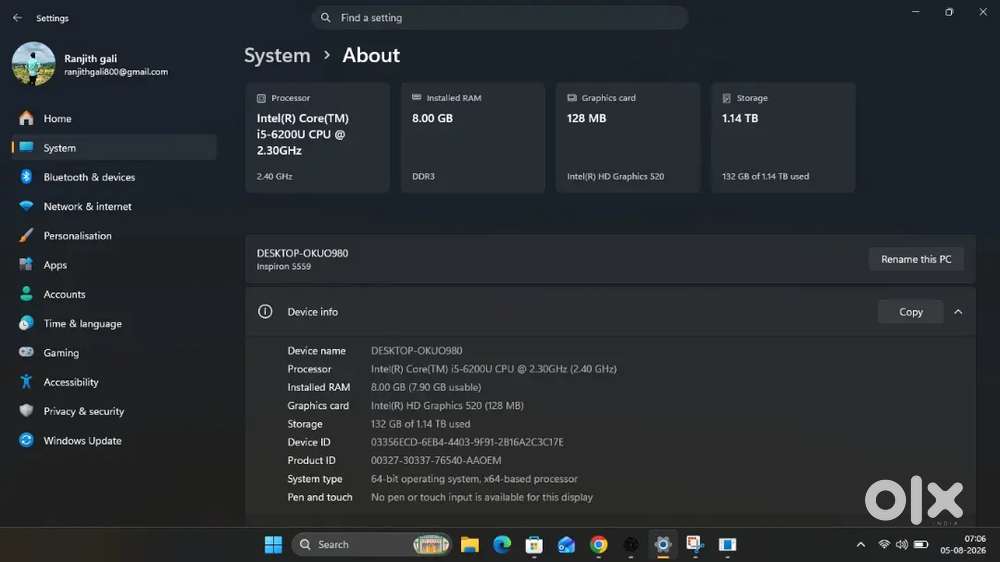Image resolution: width=1000 pixels, height=562 pixels.
Task: Click the Rename this PC button
Action: (916, 259)
